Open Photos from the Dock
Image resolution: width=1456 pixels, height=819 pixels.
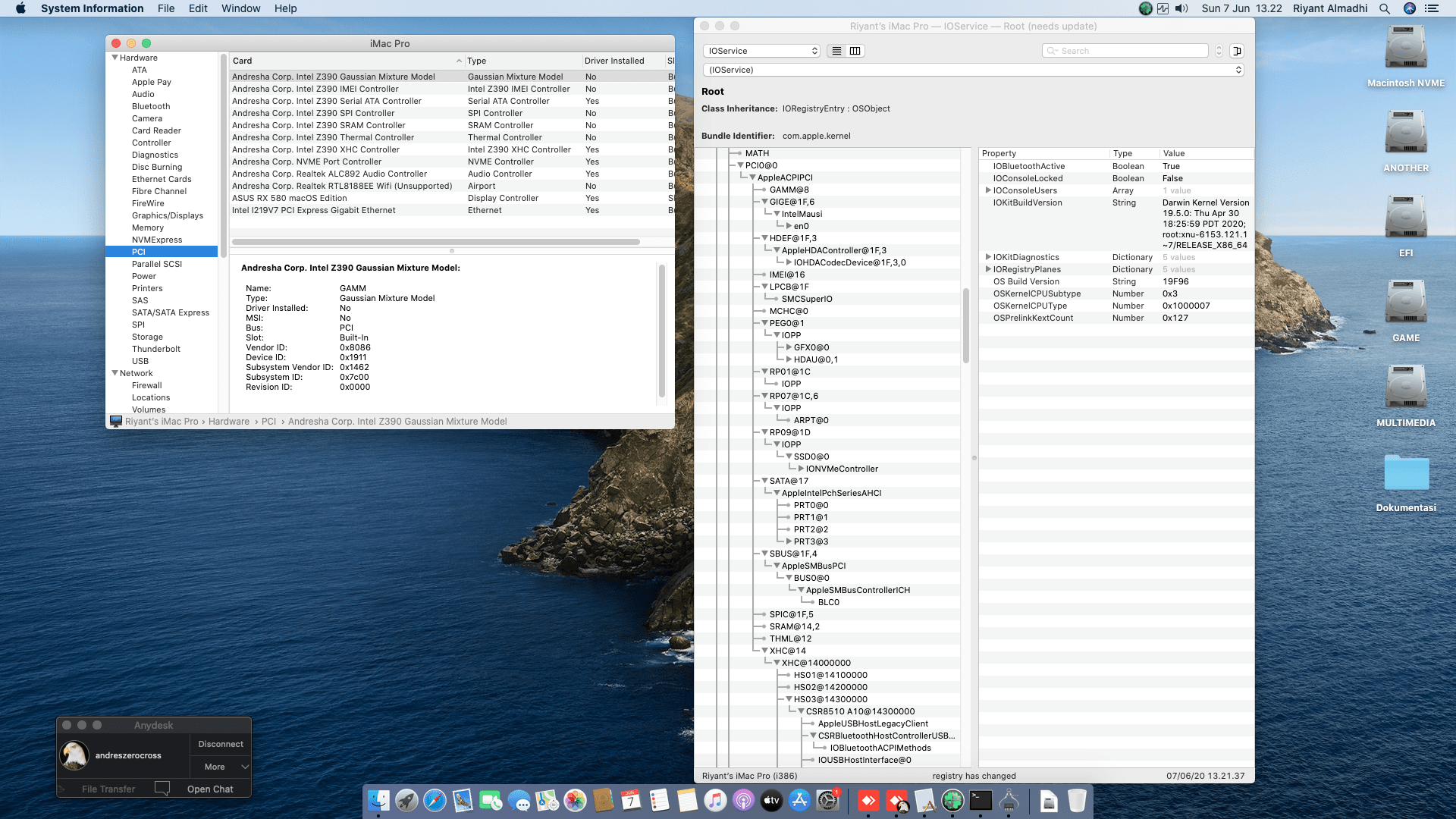coord(575,800)
